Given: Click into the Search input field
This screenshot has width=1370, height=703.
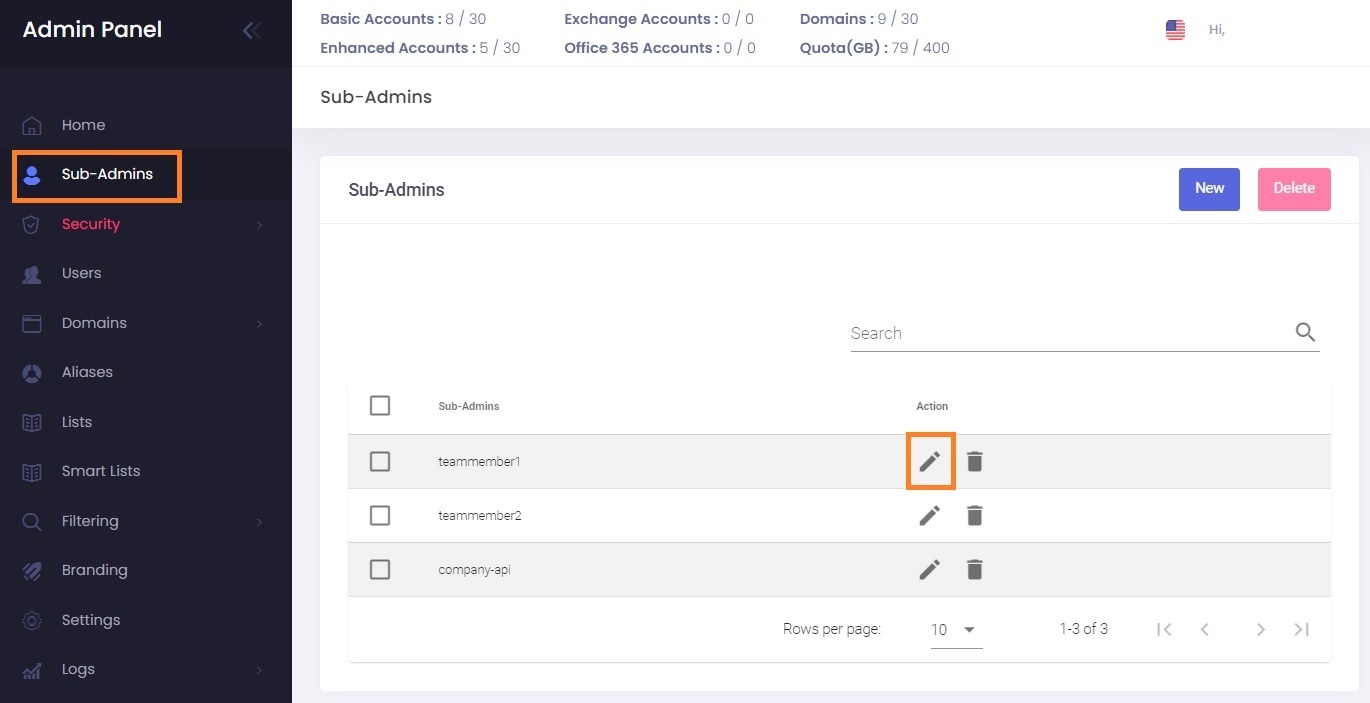Looking at the screenshot, I should (x=1070, y=333).
